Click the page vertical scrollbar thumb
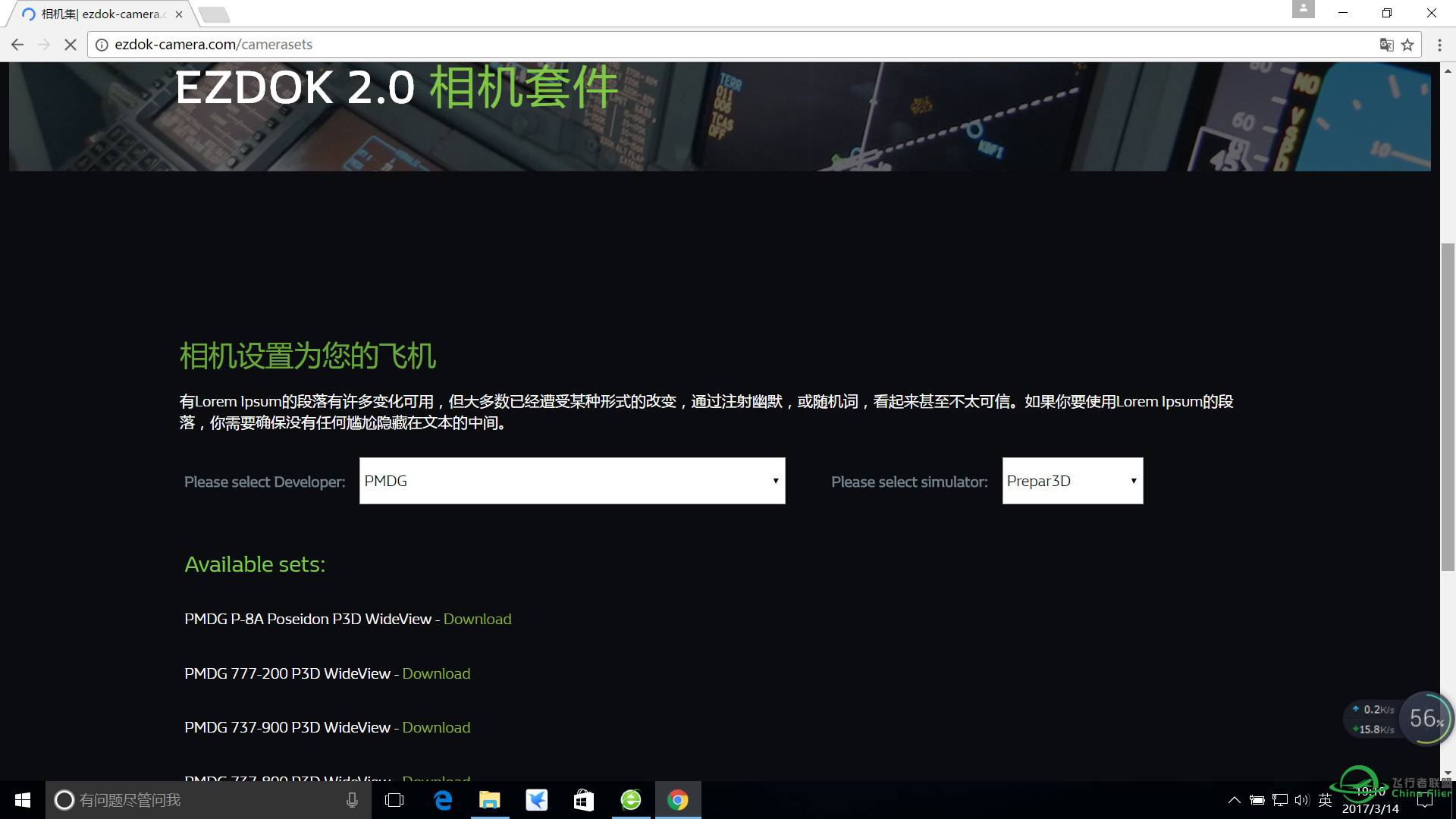The width and height of the screenshot is (1456, 819). click(1448, 407)
